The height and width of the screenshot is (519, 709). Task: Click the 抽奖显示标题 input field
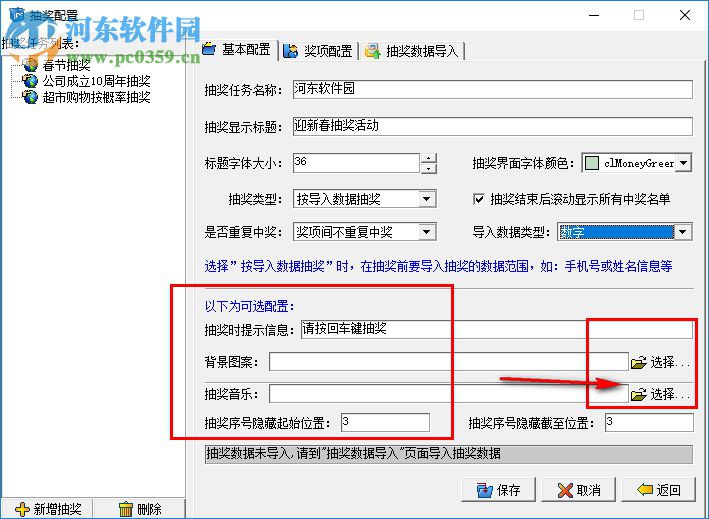click(492, 126)
